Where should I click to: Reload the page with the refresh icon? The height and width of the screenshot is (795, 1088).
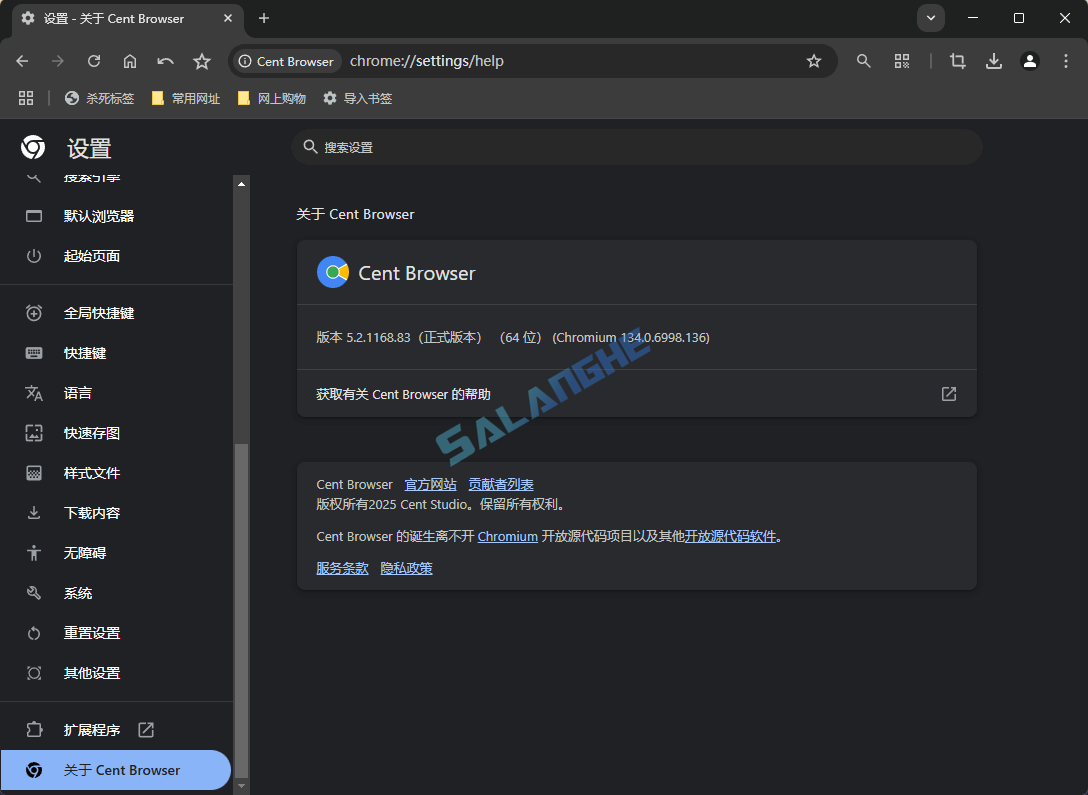94,61
